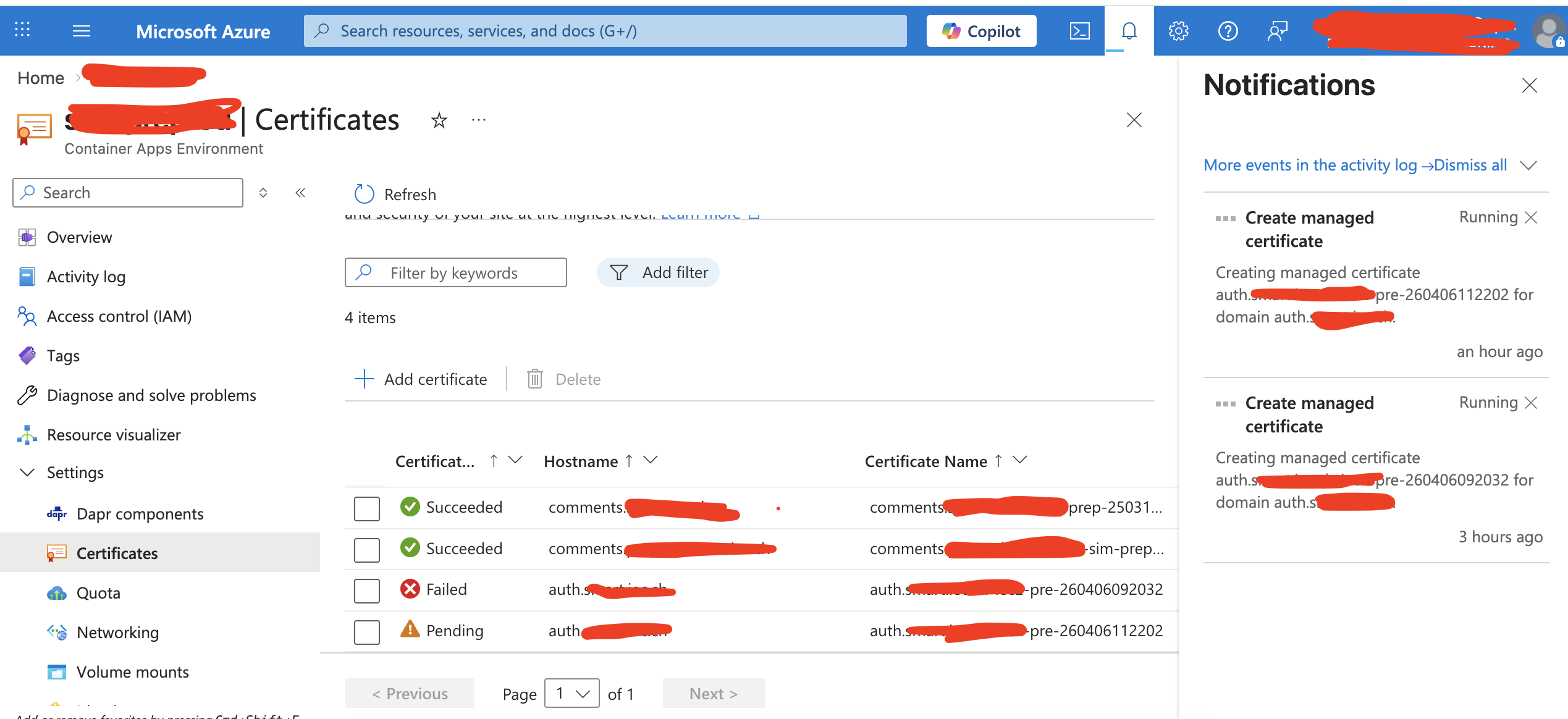Screen dimensions: 1568x719
Task: Select the Pending certificate checkbox
Action: click(366, 632)
